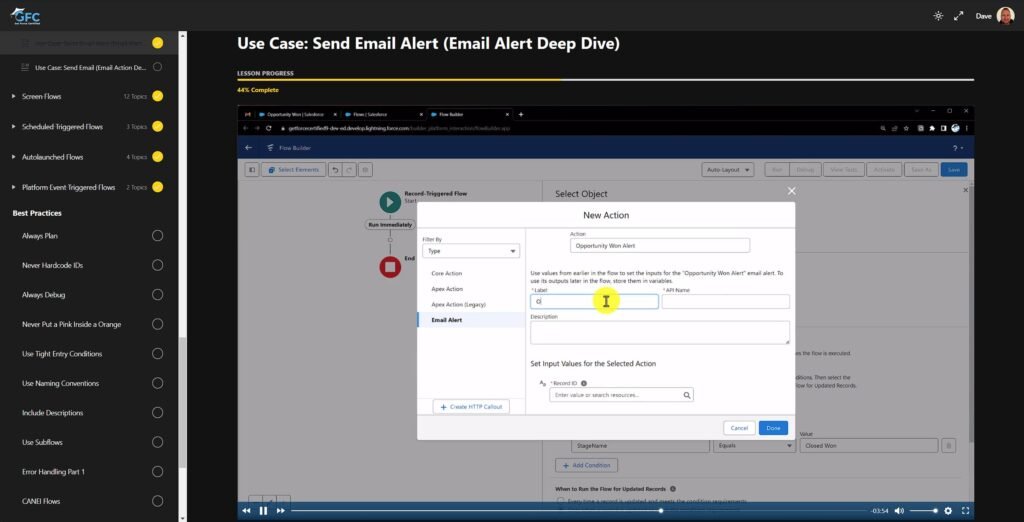Click the green Start play element
This screenshot has height=522, width=1024.
tap(390, 203)
